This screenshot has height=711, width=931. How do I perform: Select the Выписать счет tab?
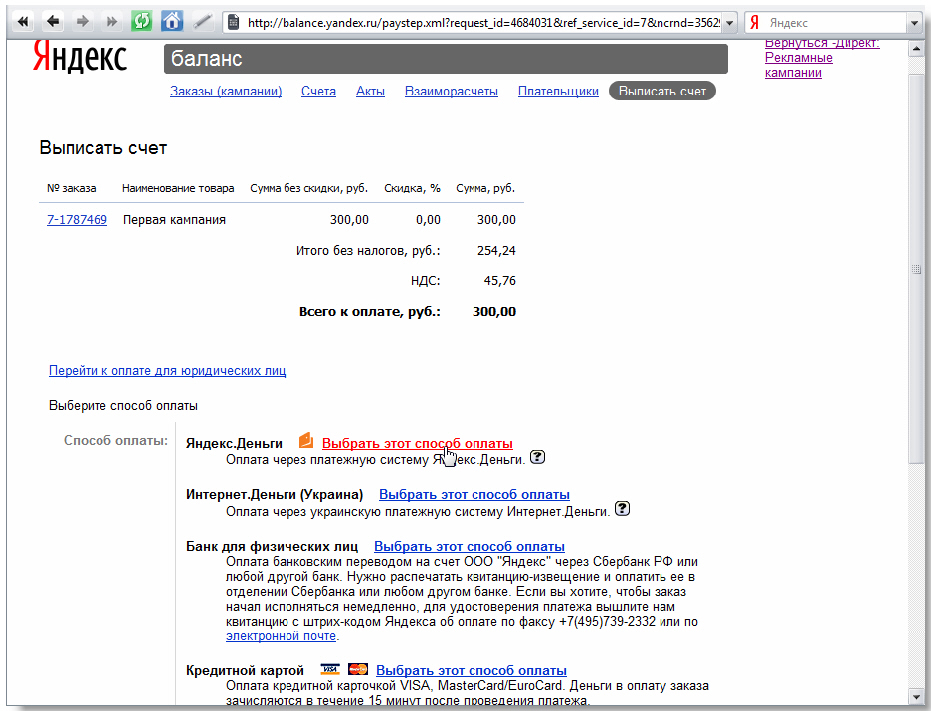click(662, 91)
